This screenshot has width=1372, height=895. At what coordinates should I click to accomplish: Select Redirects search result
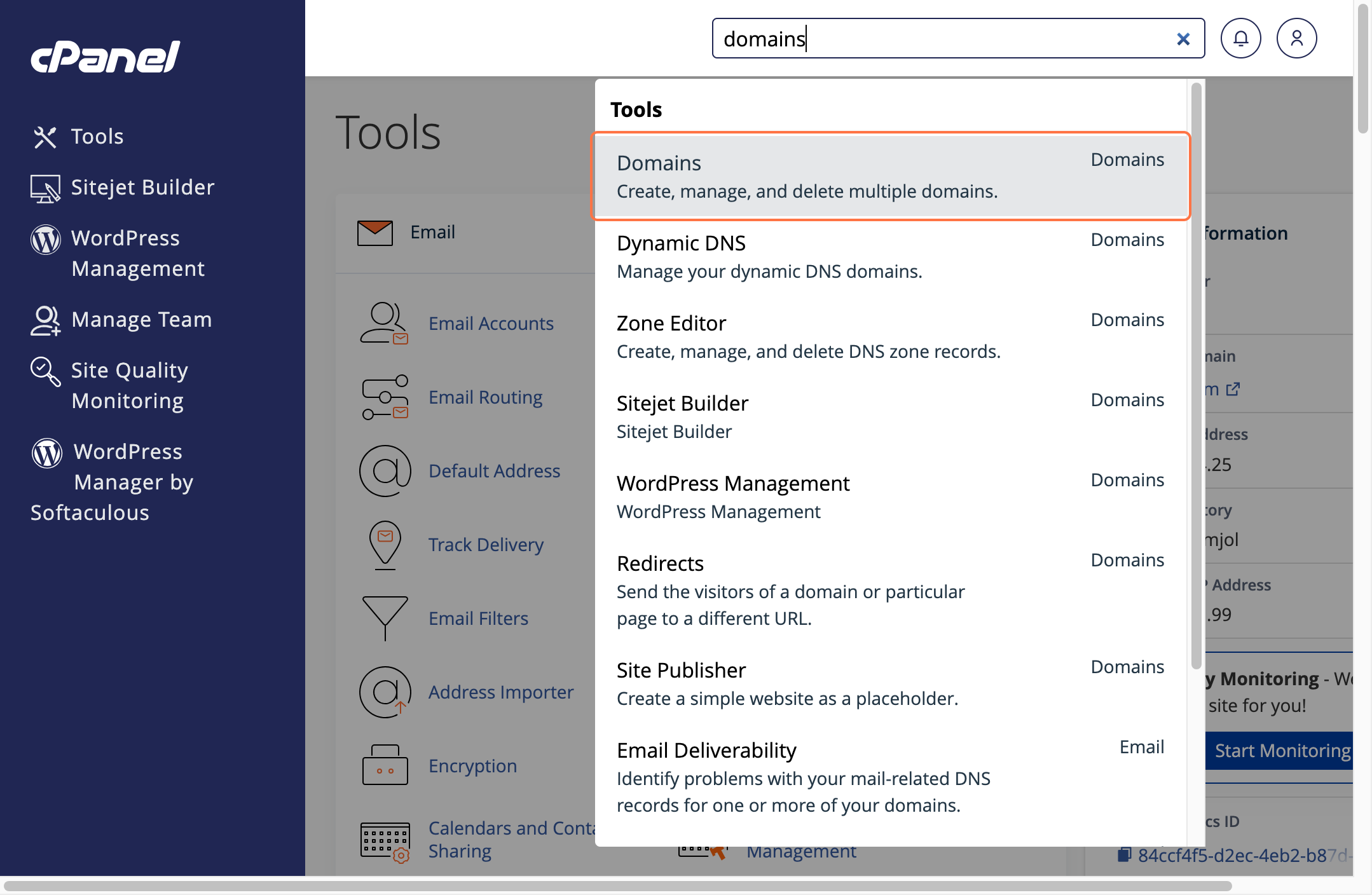click(x=890, y=591)
